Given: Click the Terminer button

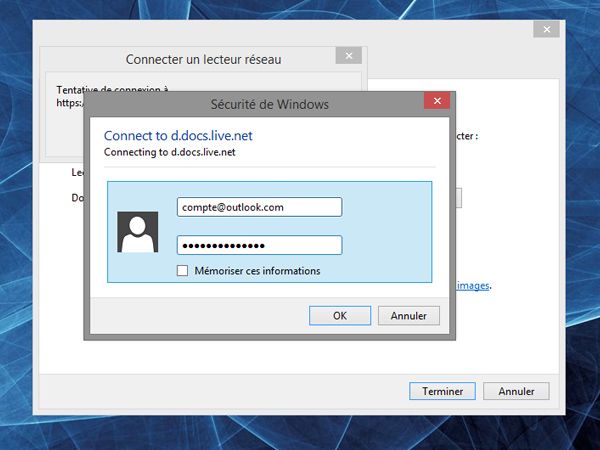Looking at the screenshot, I should click(x=442, y=391).
